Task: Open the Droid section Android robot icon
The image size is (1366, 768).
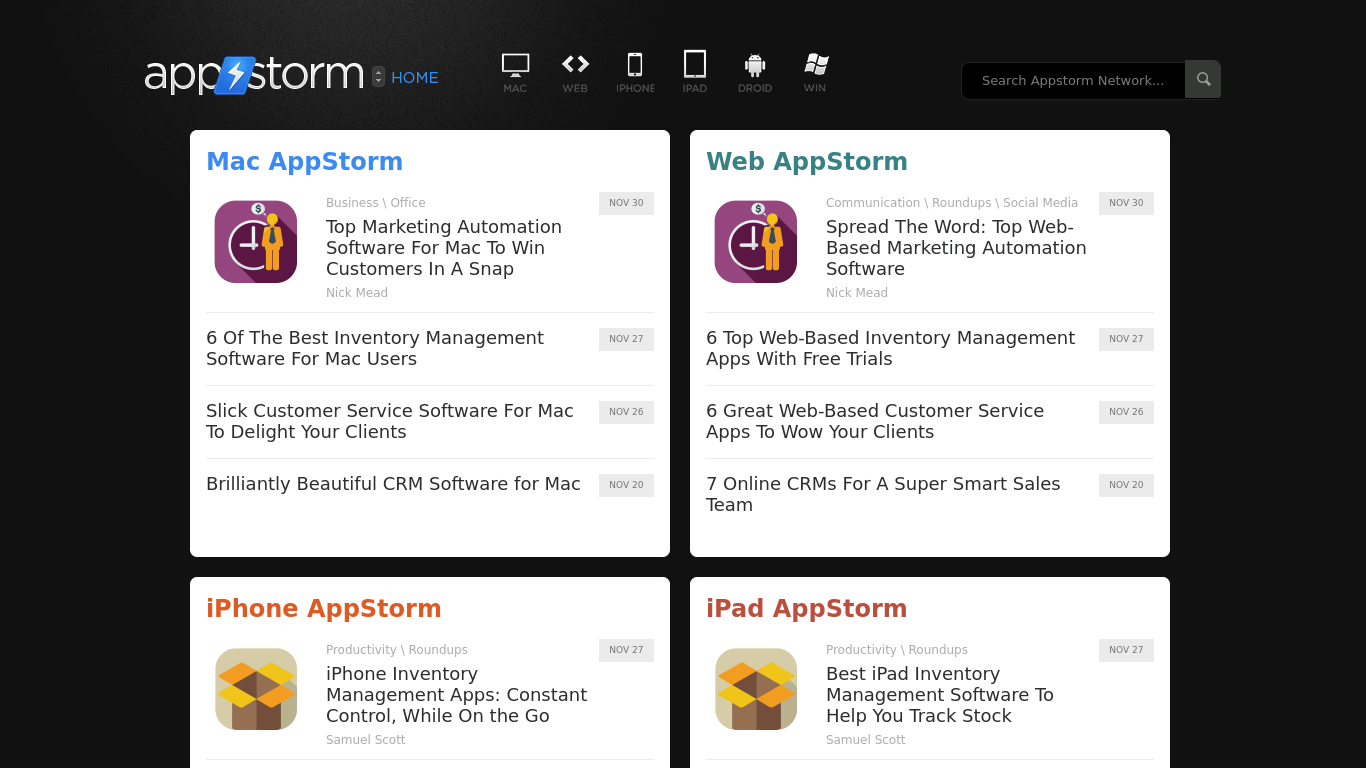Action: click(x=755, y=65)
